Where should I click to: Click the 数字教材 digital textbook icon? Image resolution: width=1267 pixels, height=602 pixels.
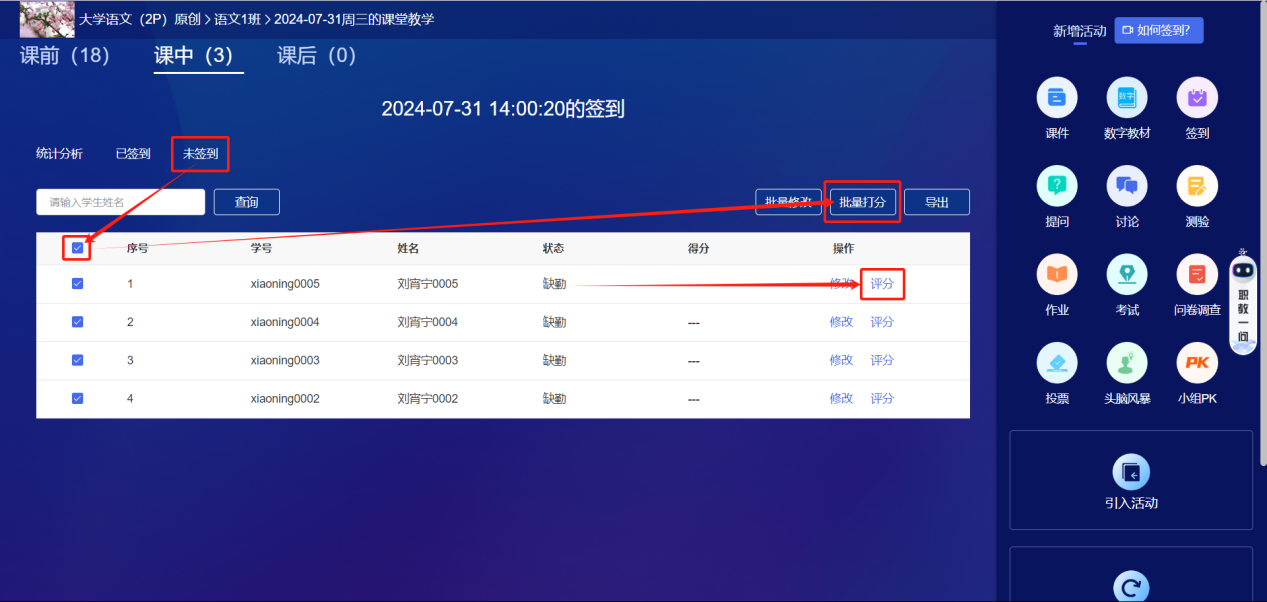(1127, 98)
